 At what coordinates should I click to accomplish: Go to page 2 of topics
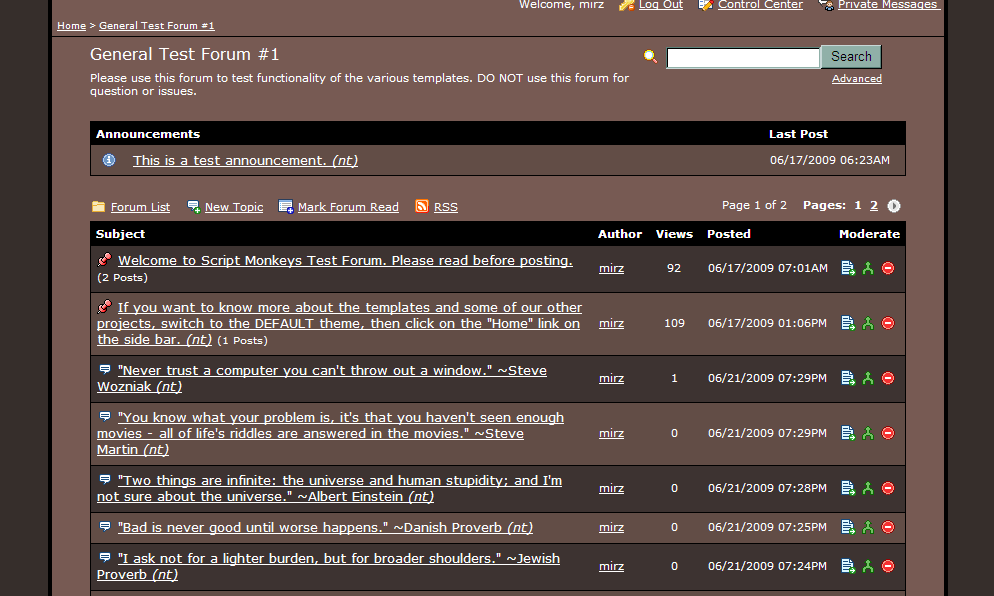point(874,205)
